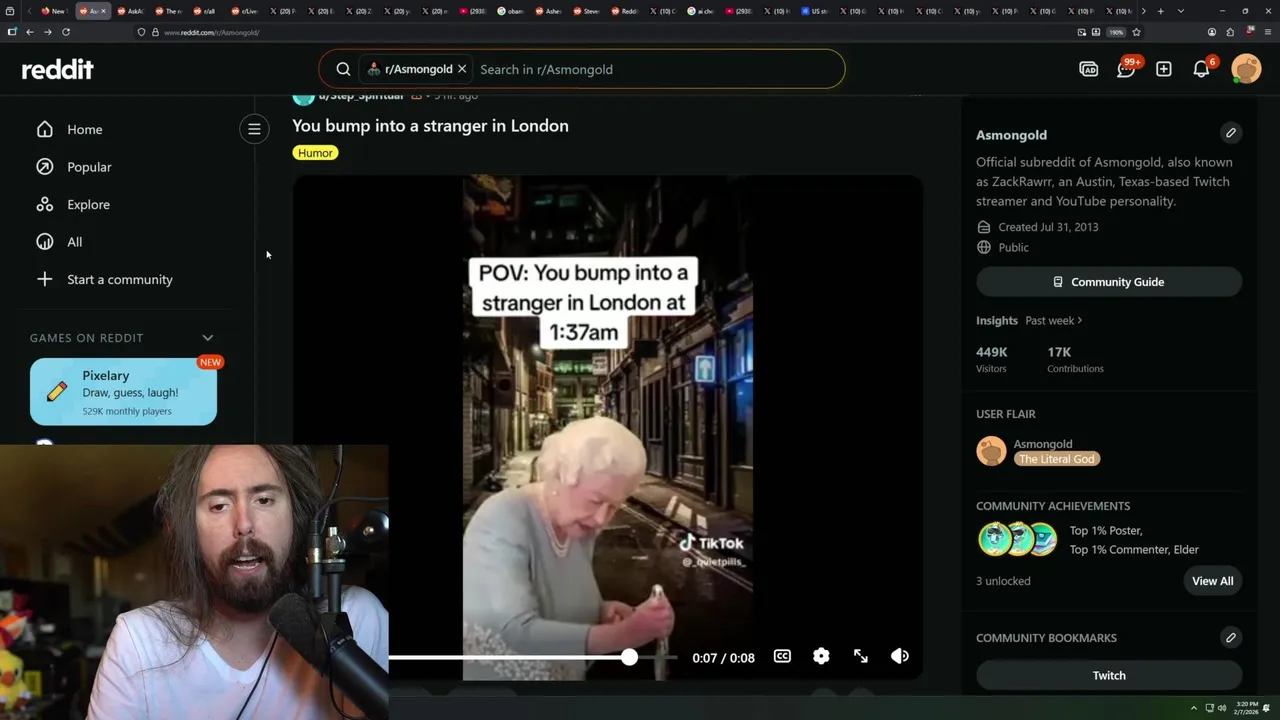Open the browser hamburger menu
This screenshot has height=720, width=1280.
coord(1266,32)
